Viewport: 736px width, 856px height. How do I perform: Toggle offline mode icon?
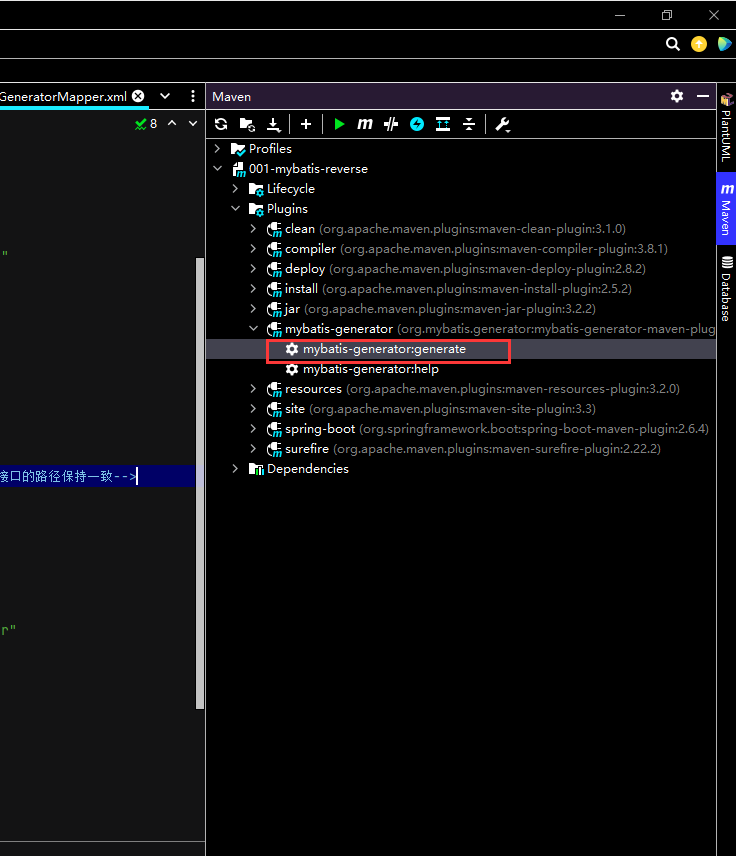[x=391, y=124]
